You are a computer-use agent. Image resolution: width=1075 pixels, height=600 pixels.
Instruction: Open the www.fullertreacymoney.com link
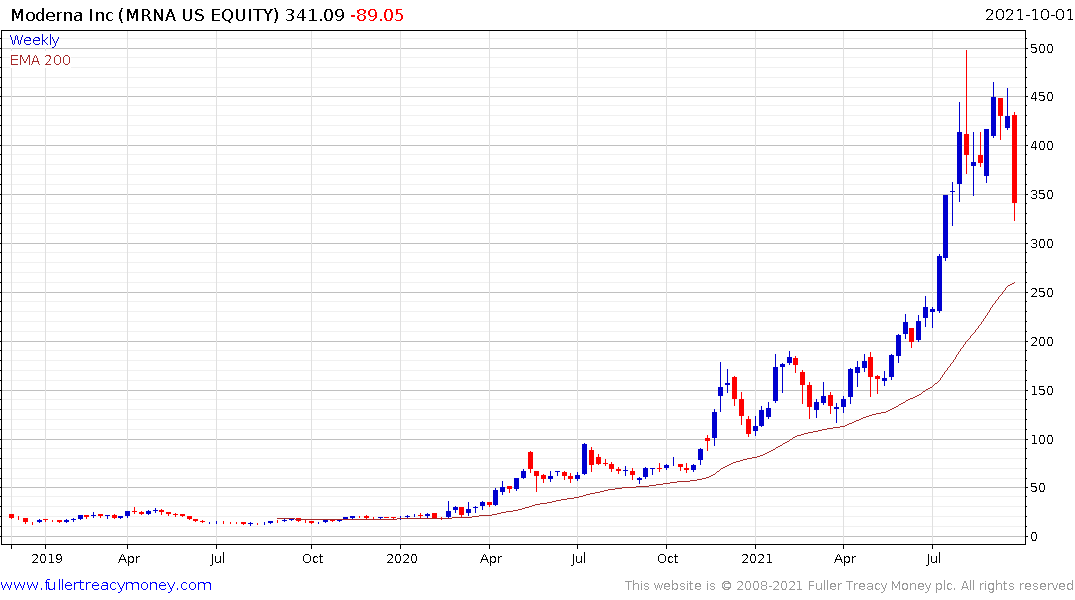pyautogui.click(x=106, y=585)
